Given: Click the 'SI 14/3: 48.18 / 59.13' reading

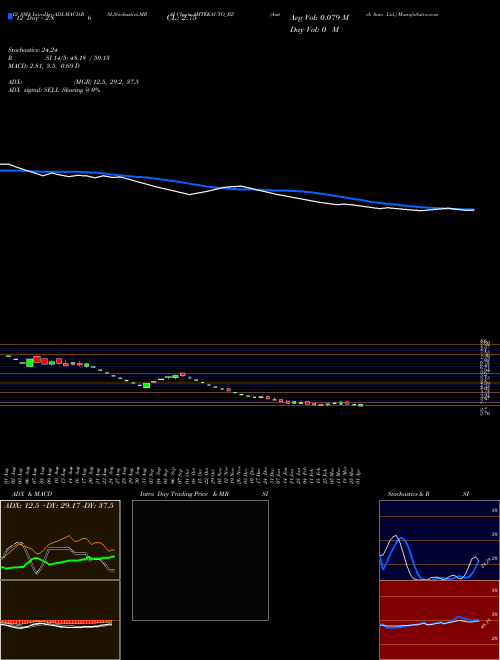Looking at the screenshot, I should pos(78,58).
